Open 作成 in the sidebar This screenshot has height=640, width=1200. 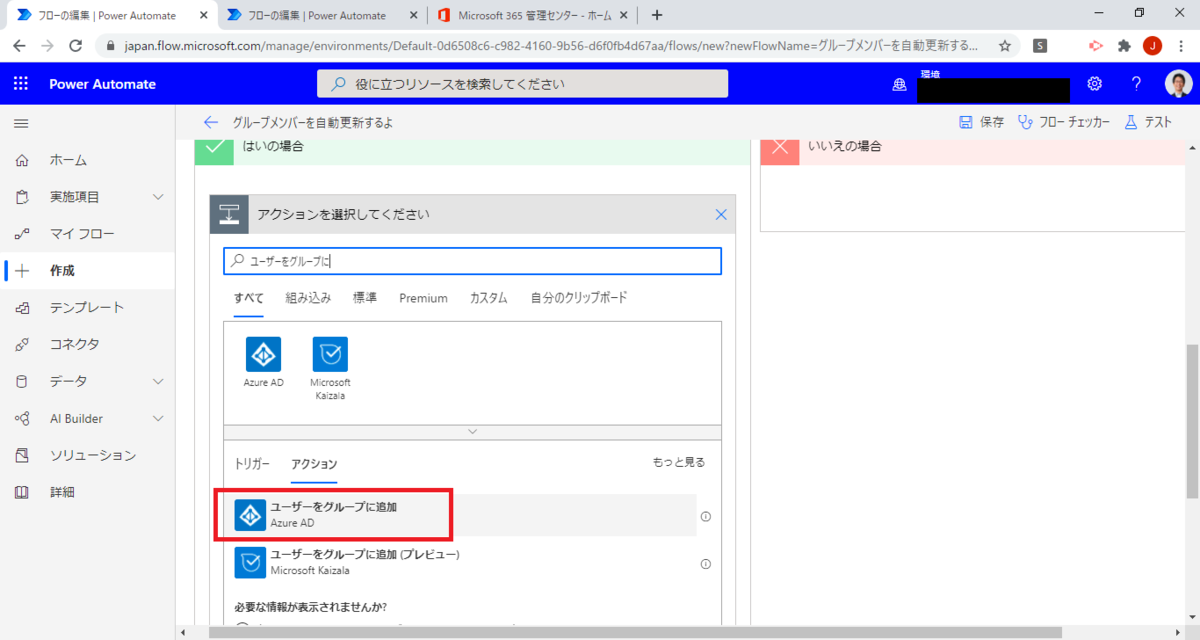[87, 271]
